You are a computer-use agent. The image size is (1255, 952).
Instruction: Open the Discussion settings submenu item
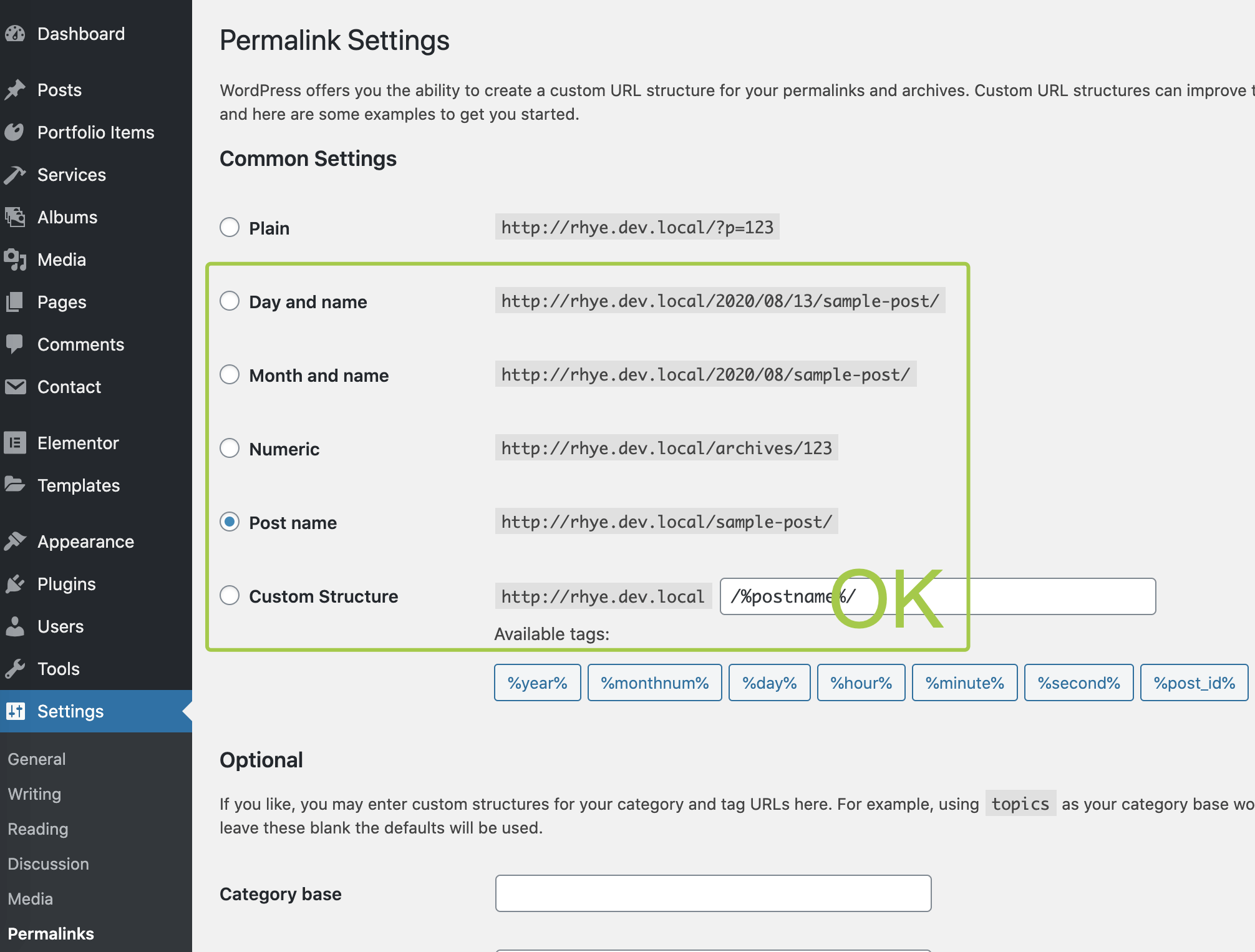tap(49, 864)
